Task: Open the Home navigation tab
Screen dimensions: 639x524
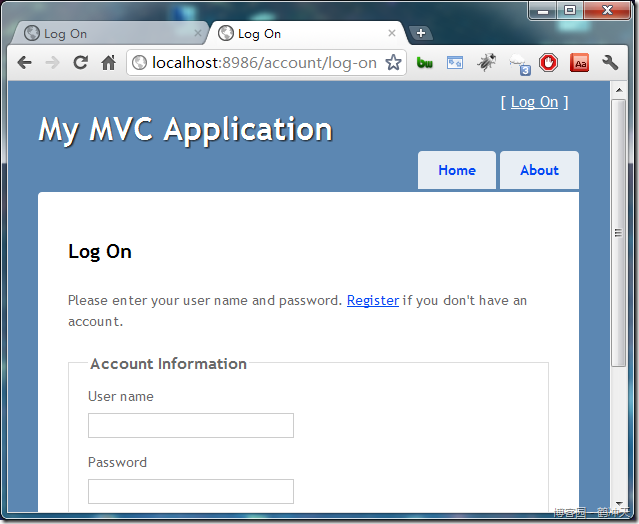Action: coord(457,170)
